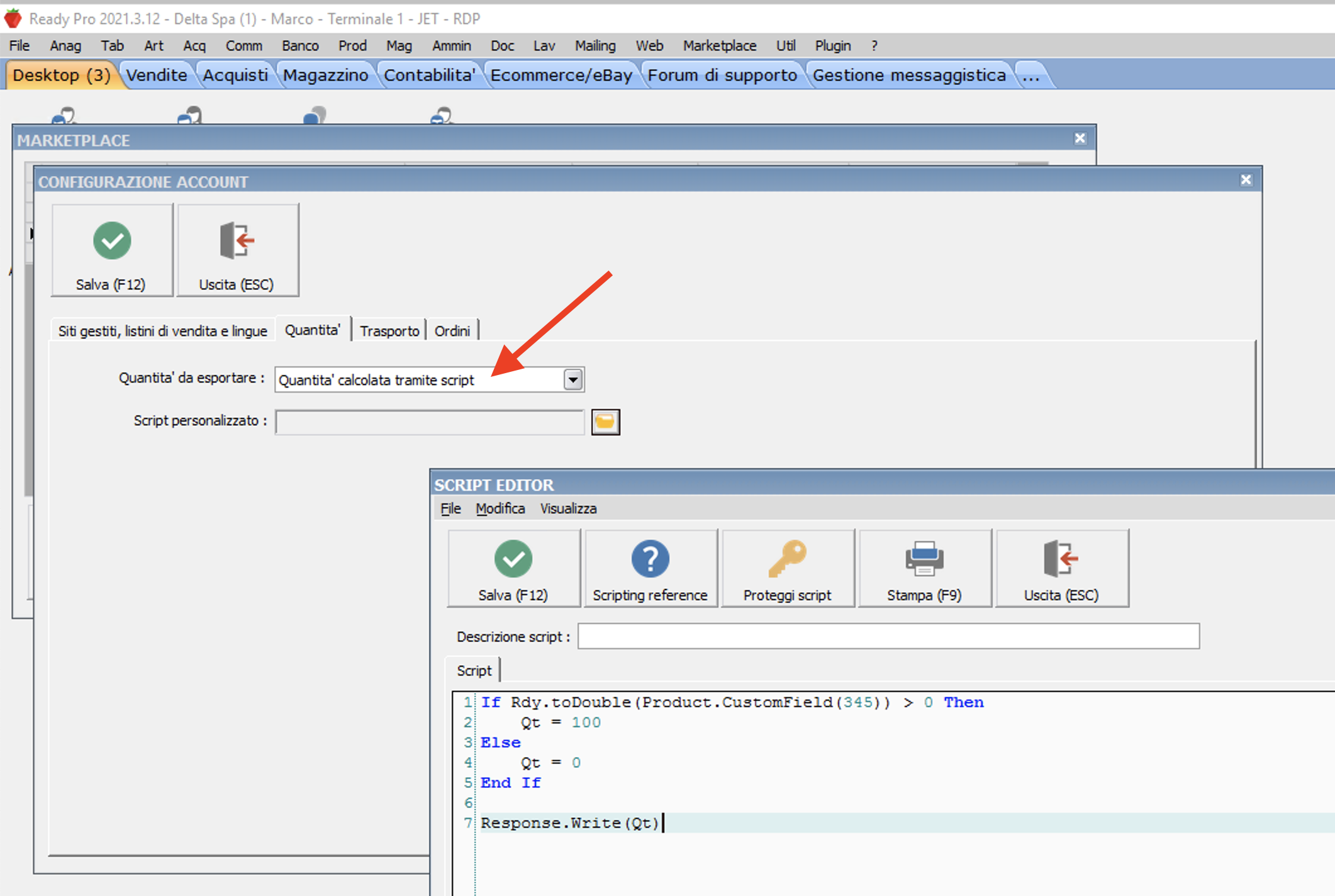Open the Script Editor Visualizza menu
The height and width of the screenshot is (896, 1335).
click(x=568, y=508)
